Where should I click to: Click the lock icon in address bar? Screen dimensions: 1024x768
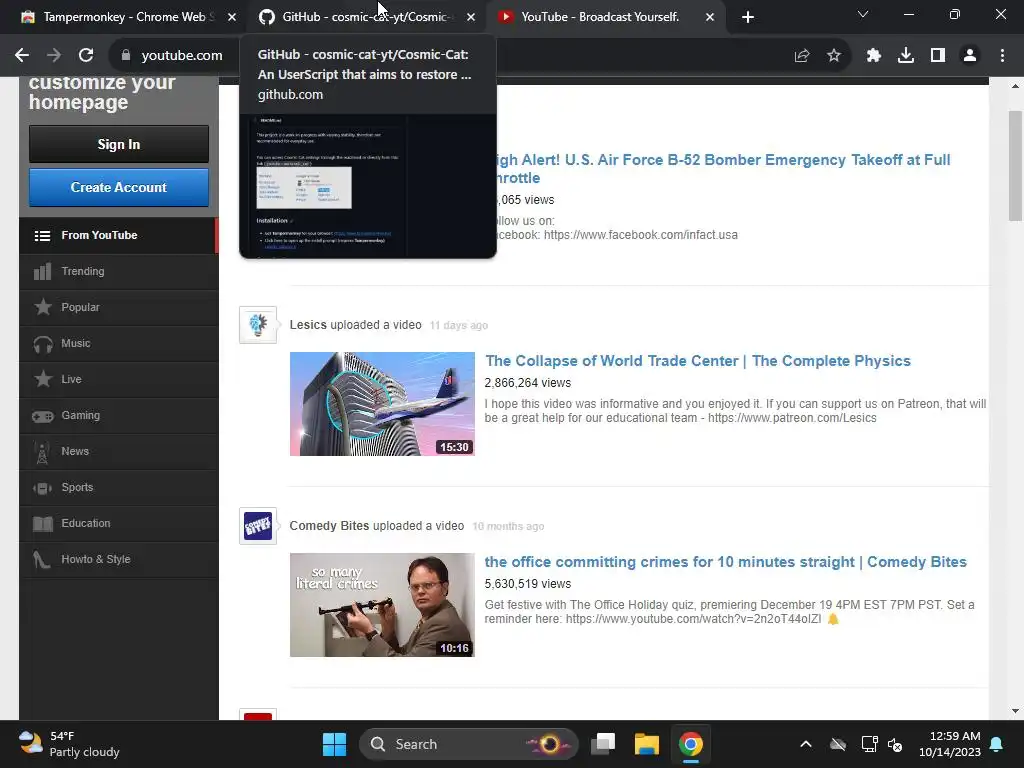(125, 56)
